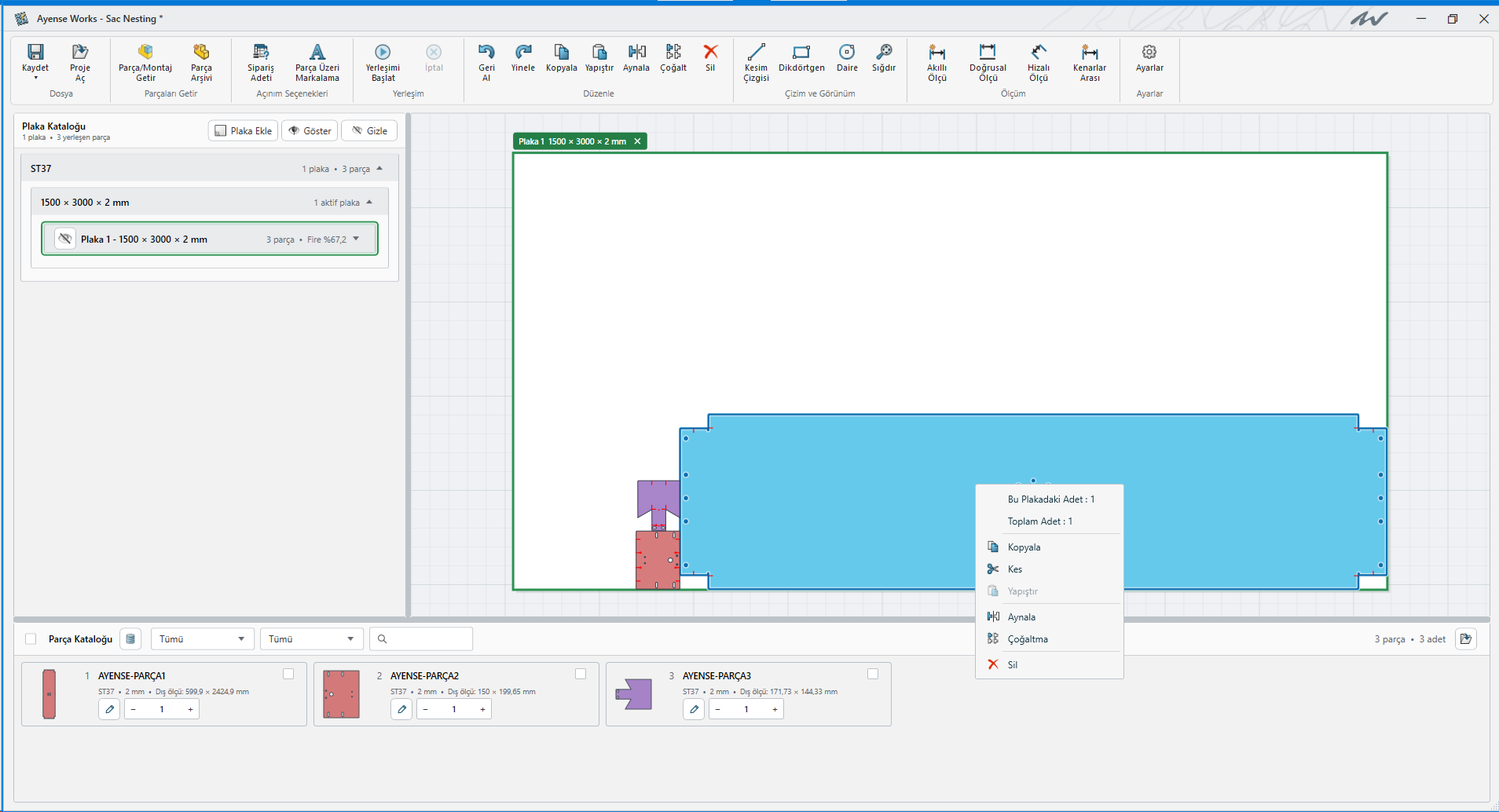Open Kaydet dropdown arrow
Image resolution: width=1499 pixels, height=812 pixels.
click(35, 78)
